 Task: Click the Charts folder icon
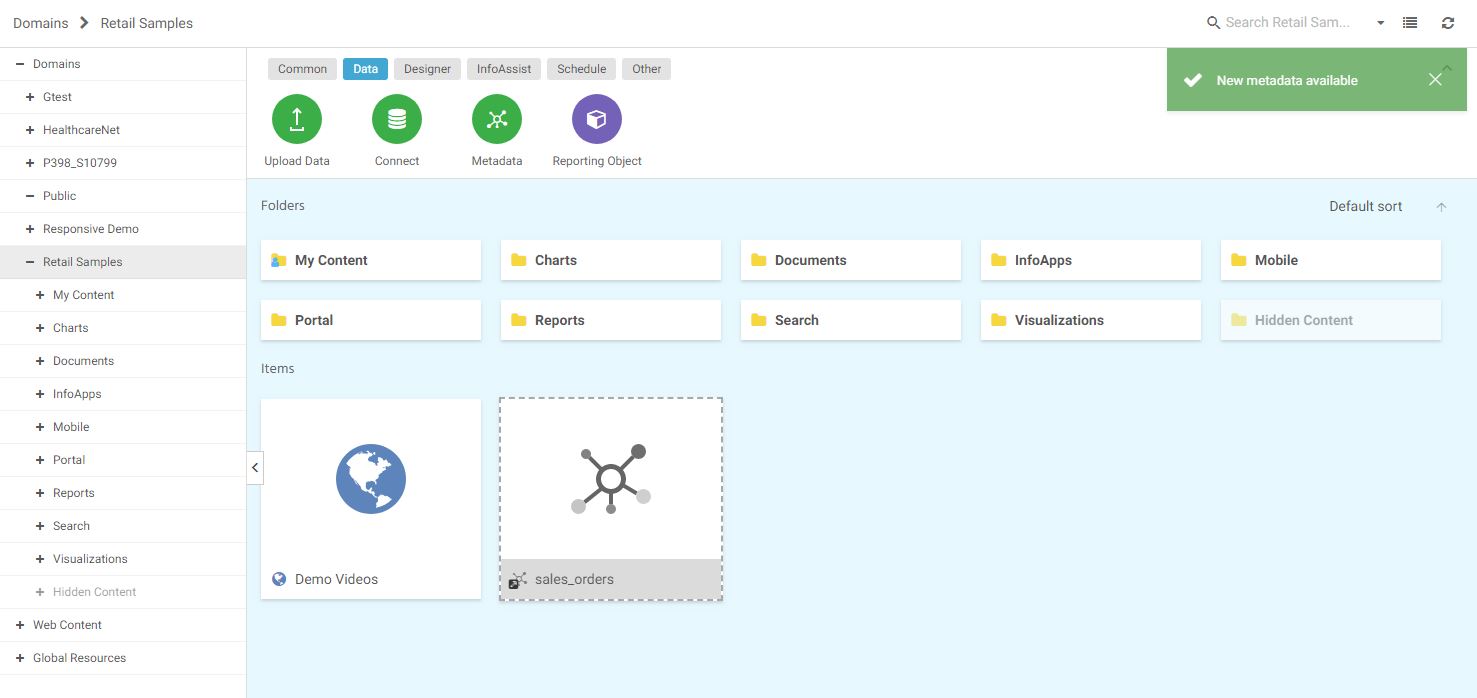(519, 260)
